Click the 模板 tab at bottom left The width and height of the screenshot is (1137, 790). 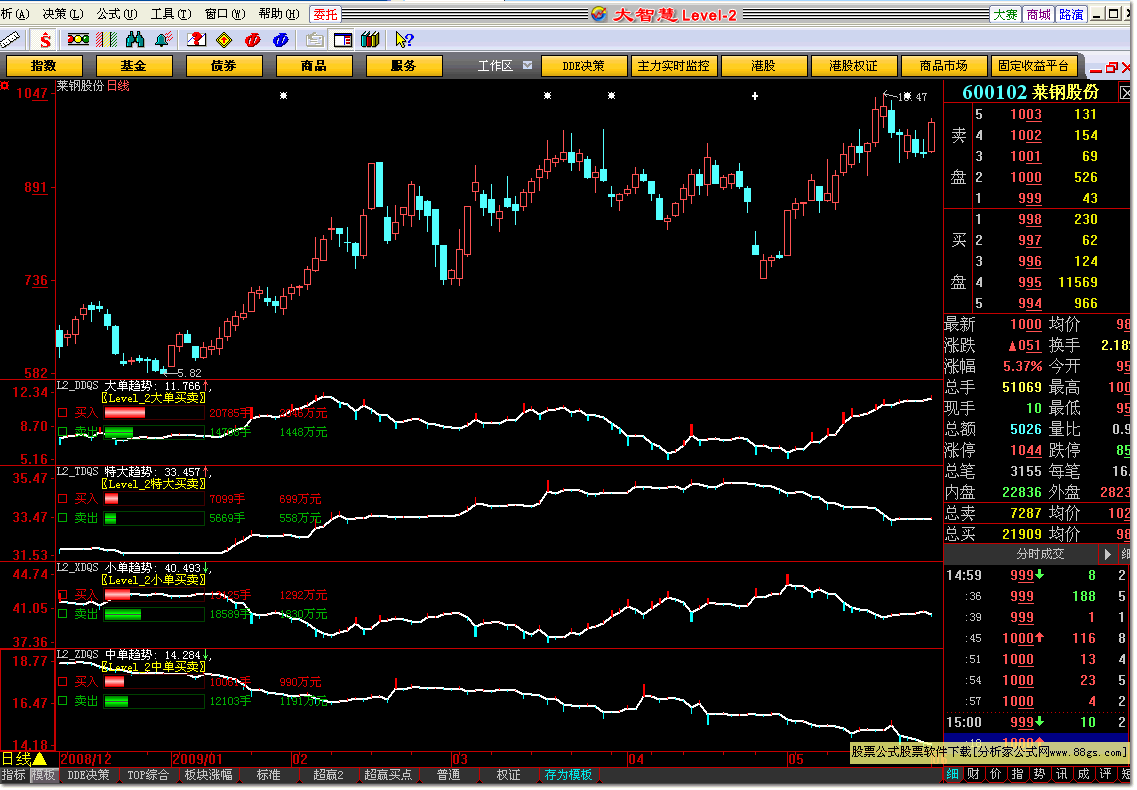point(43,775)
